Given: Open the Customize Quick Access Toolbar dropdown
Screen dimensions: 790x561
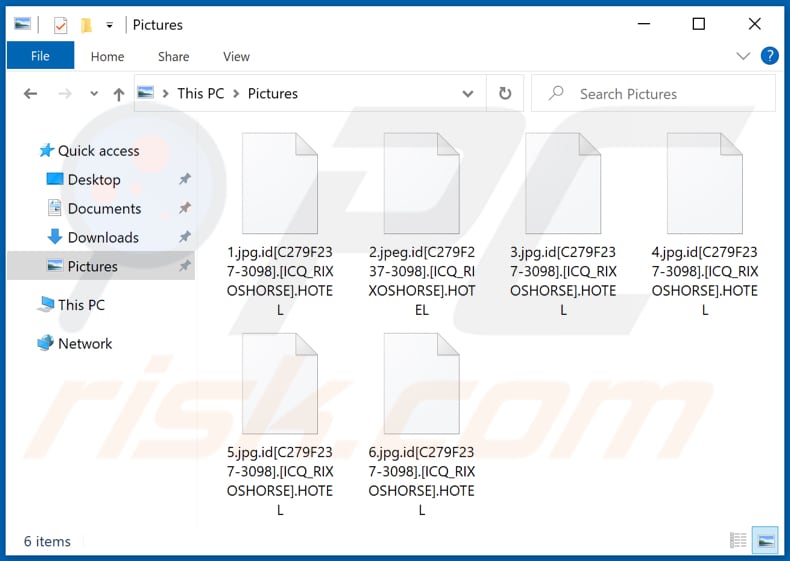Looking at the screenshot, I should pyautogui.click(x=108, y=25).
